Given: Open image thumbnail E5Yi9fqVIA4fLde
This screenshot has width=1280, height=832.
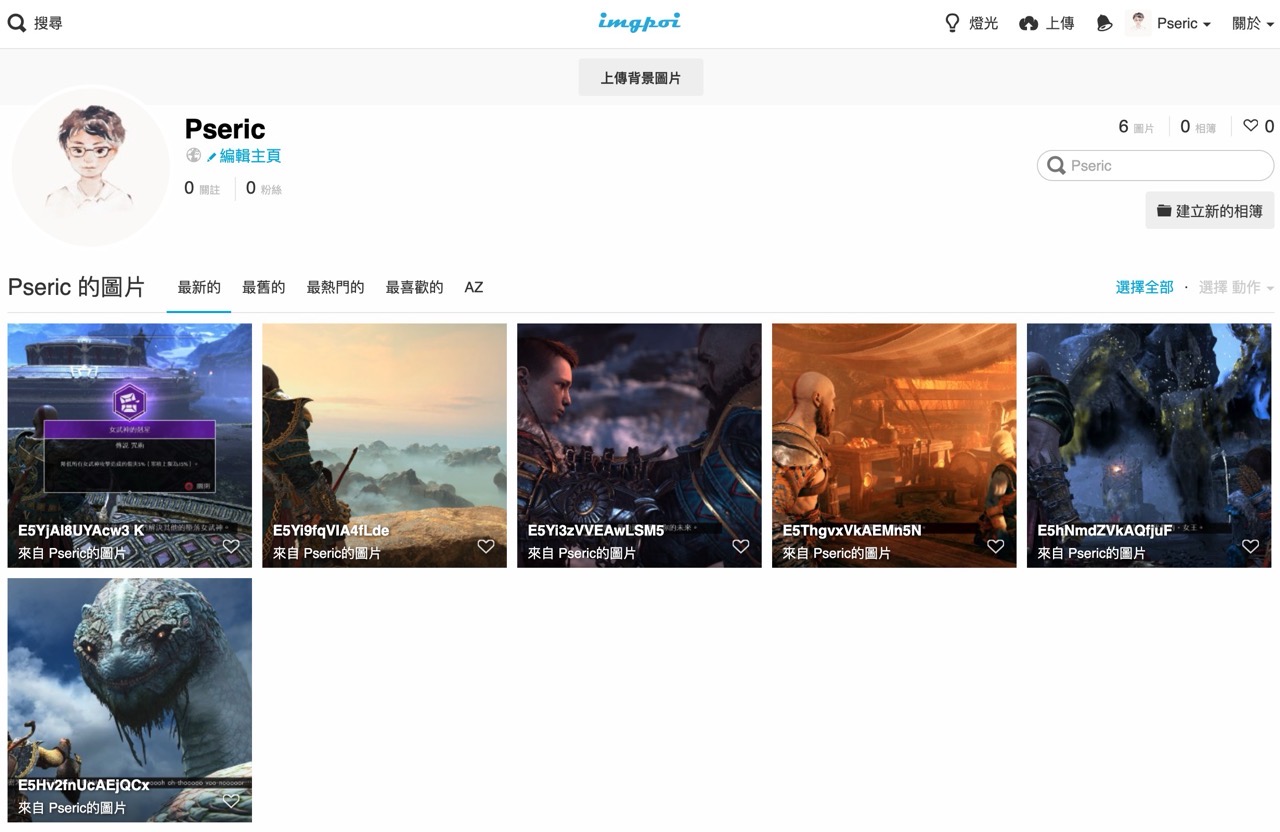Looking at the screenshot, I should (385, 445).
